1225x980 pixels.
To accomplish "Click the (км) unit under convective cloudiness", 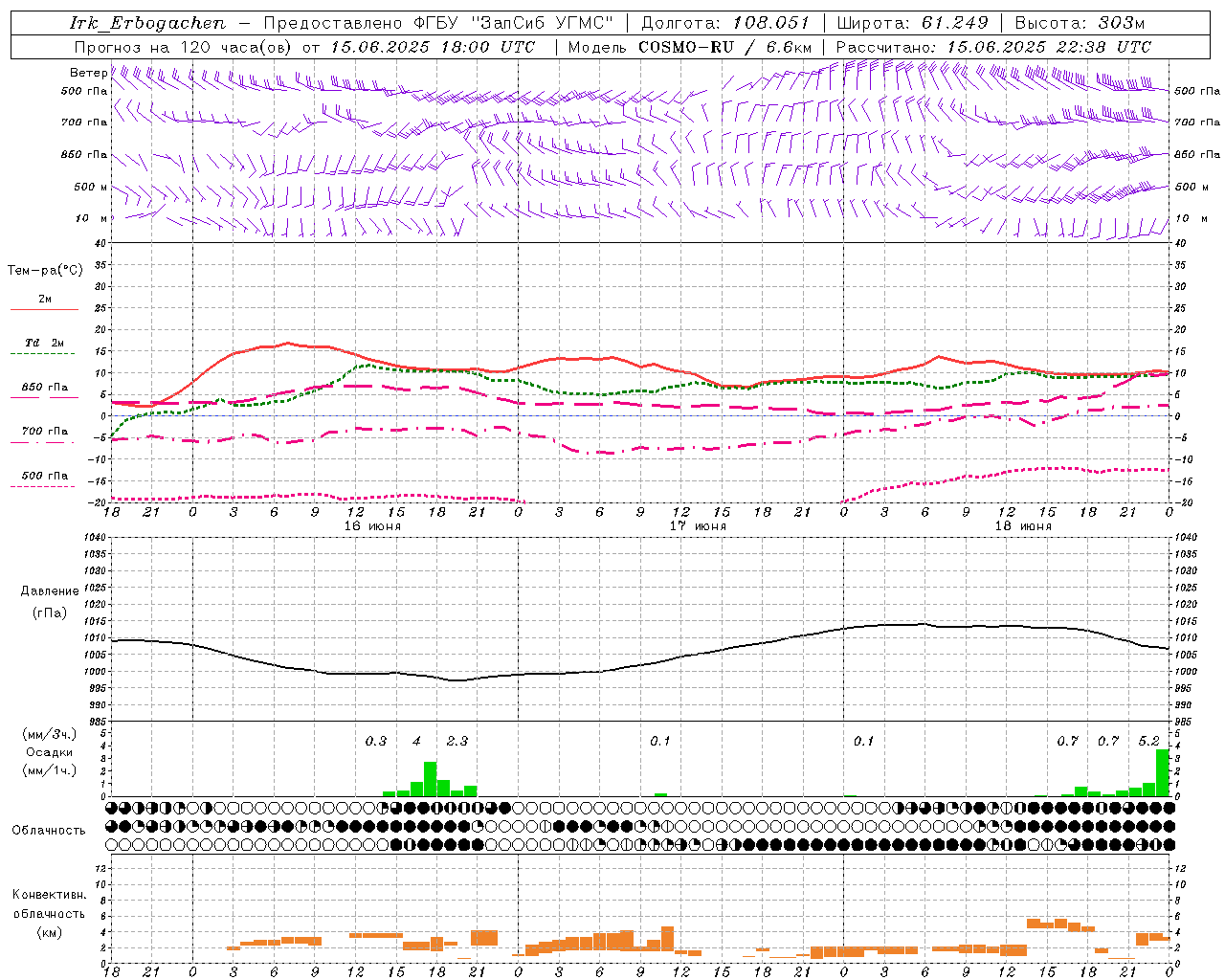I will tap(49, 932).
